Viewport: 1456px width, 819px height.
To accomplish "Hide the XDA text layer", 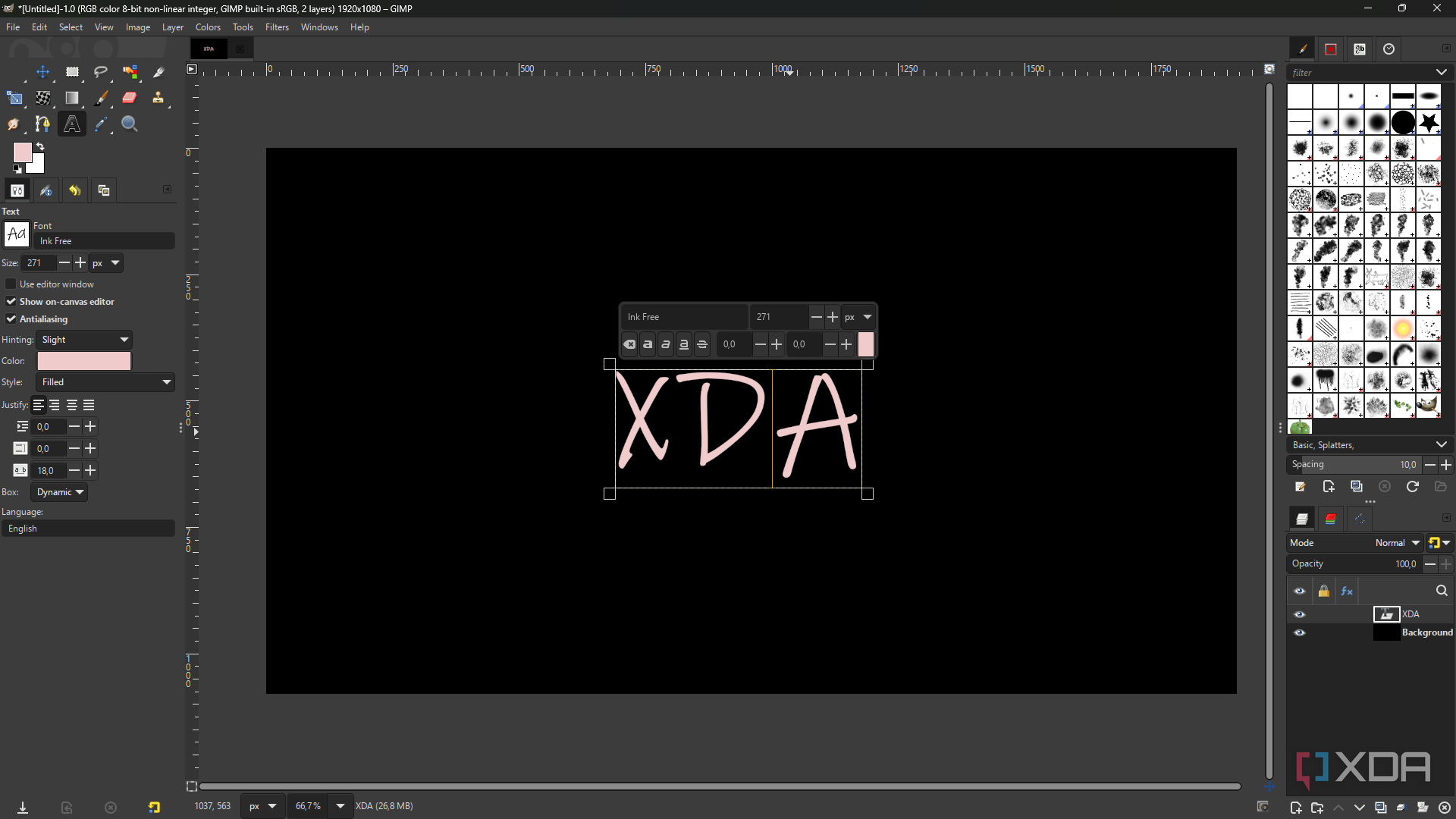I will [x=1300, y=614].
